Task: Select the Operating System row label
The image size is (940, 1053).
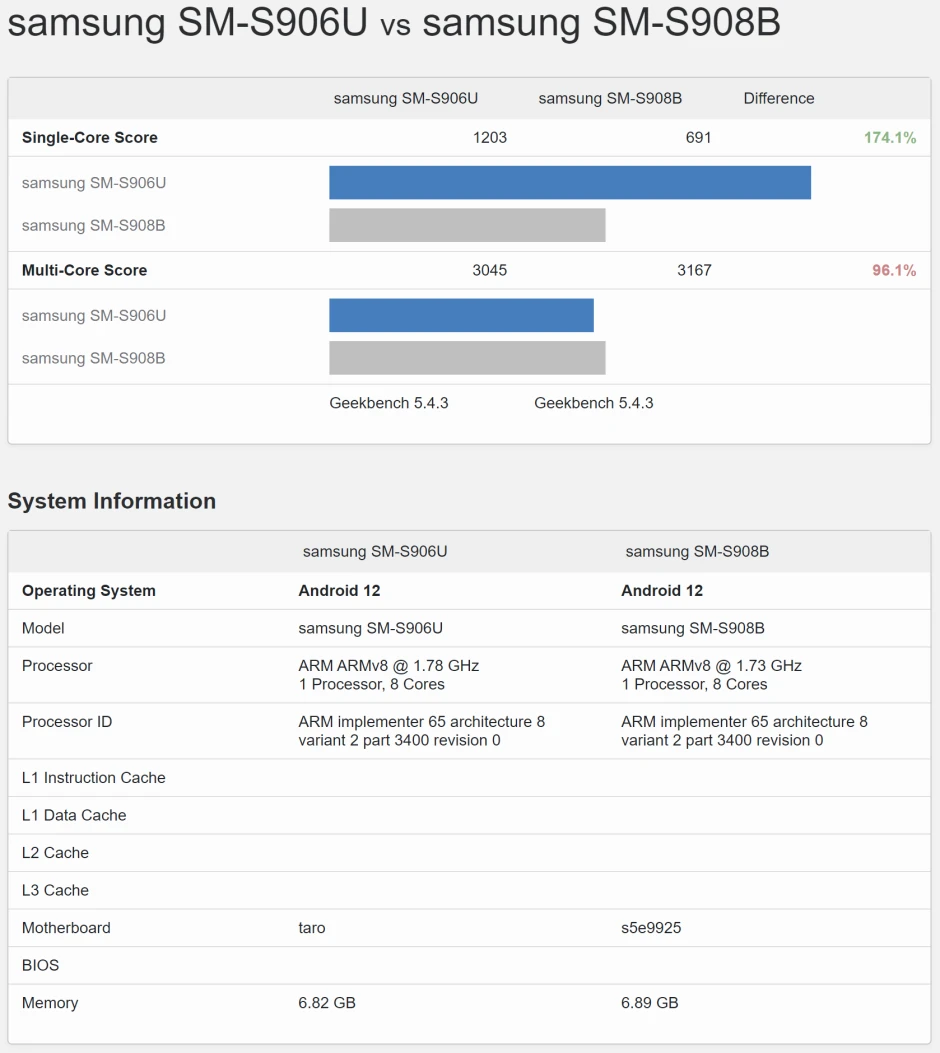Action: coord(89,591)
